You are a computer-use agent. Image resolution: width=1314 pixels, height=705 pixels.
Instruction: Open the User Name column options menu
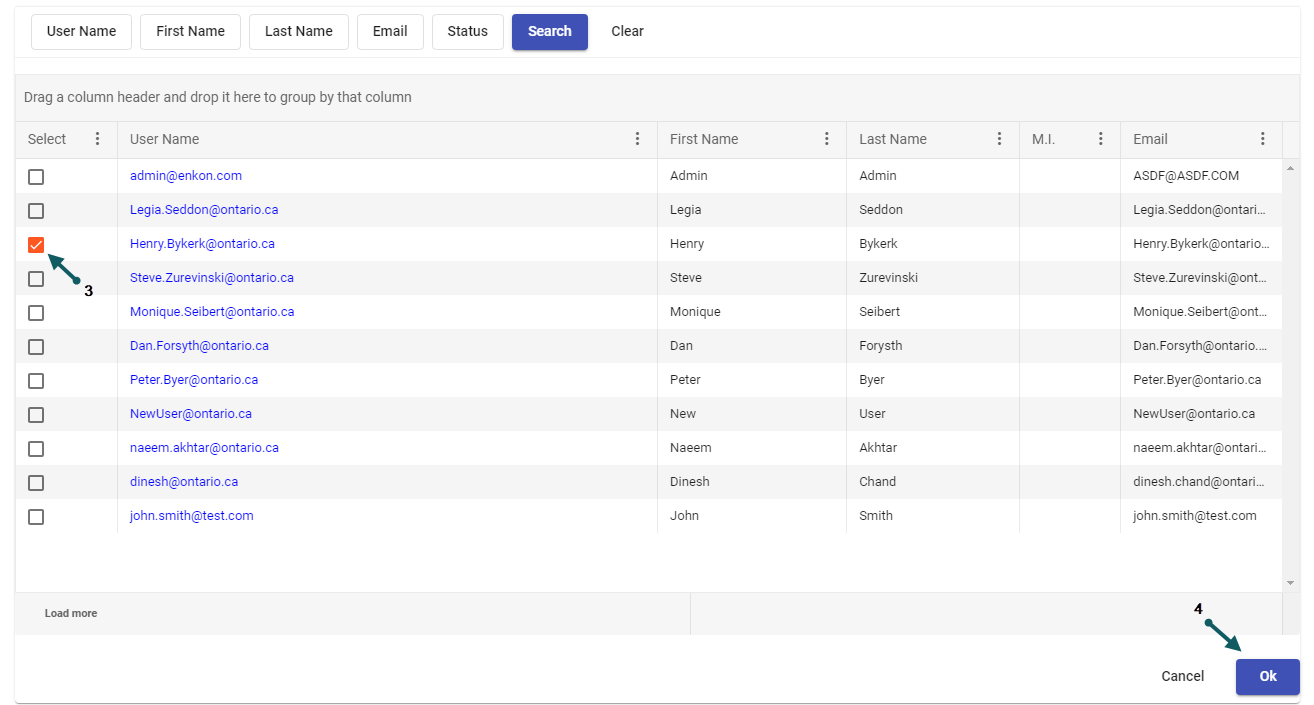pos(638,139)
